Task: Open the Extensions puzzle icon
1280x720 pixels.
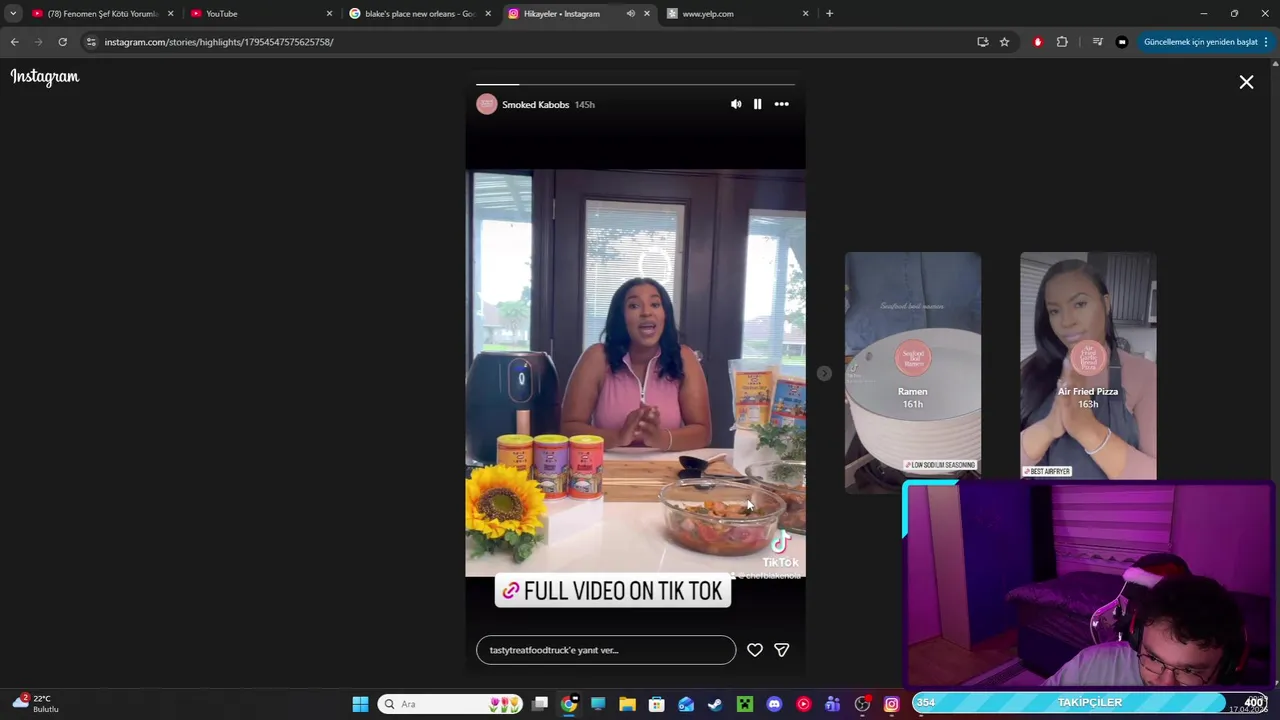Action: tap(1062, 42)
